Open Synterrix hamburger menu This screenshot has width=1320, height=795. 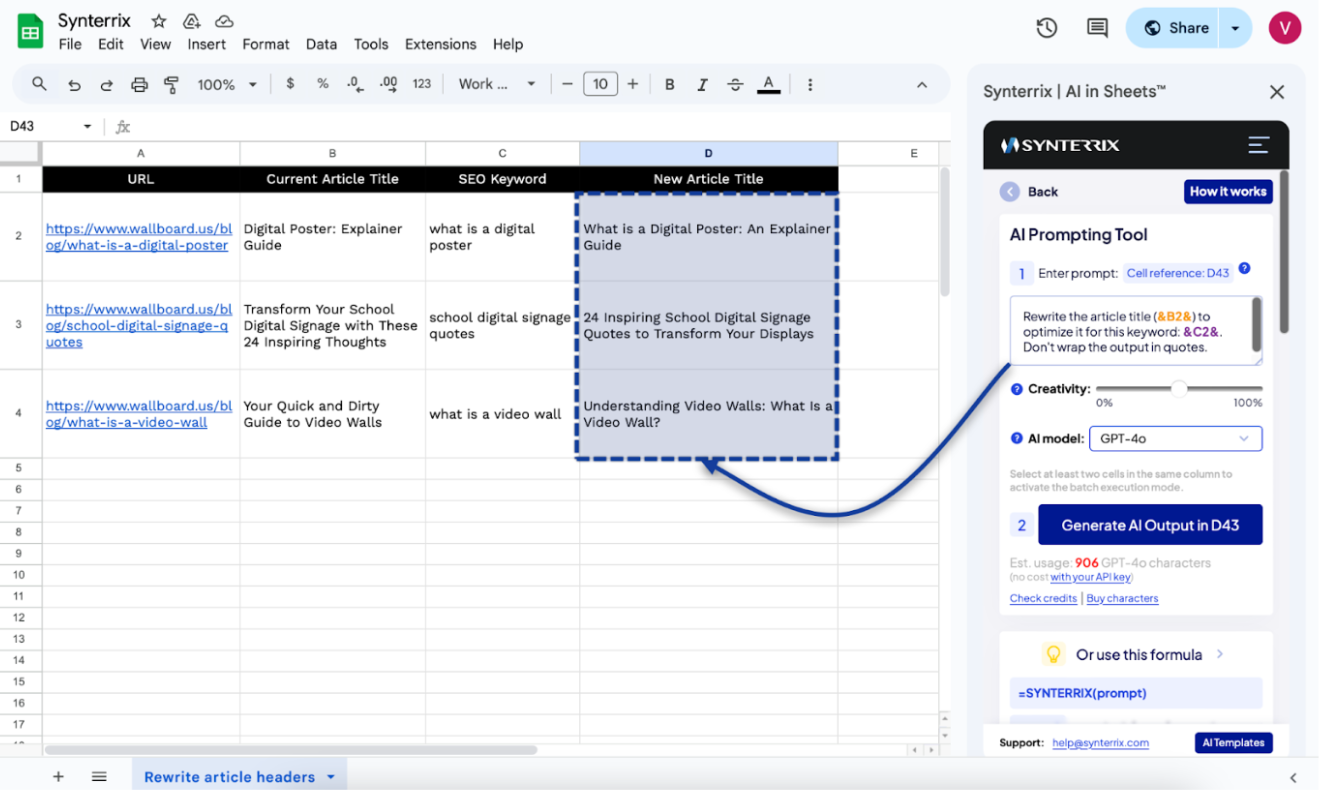pos(1258,145)
